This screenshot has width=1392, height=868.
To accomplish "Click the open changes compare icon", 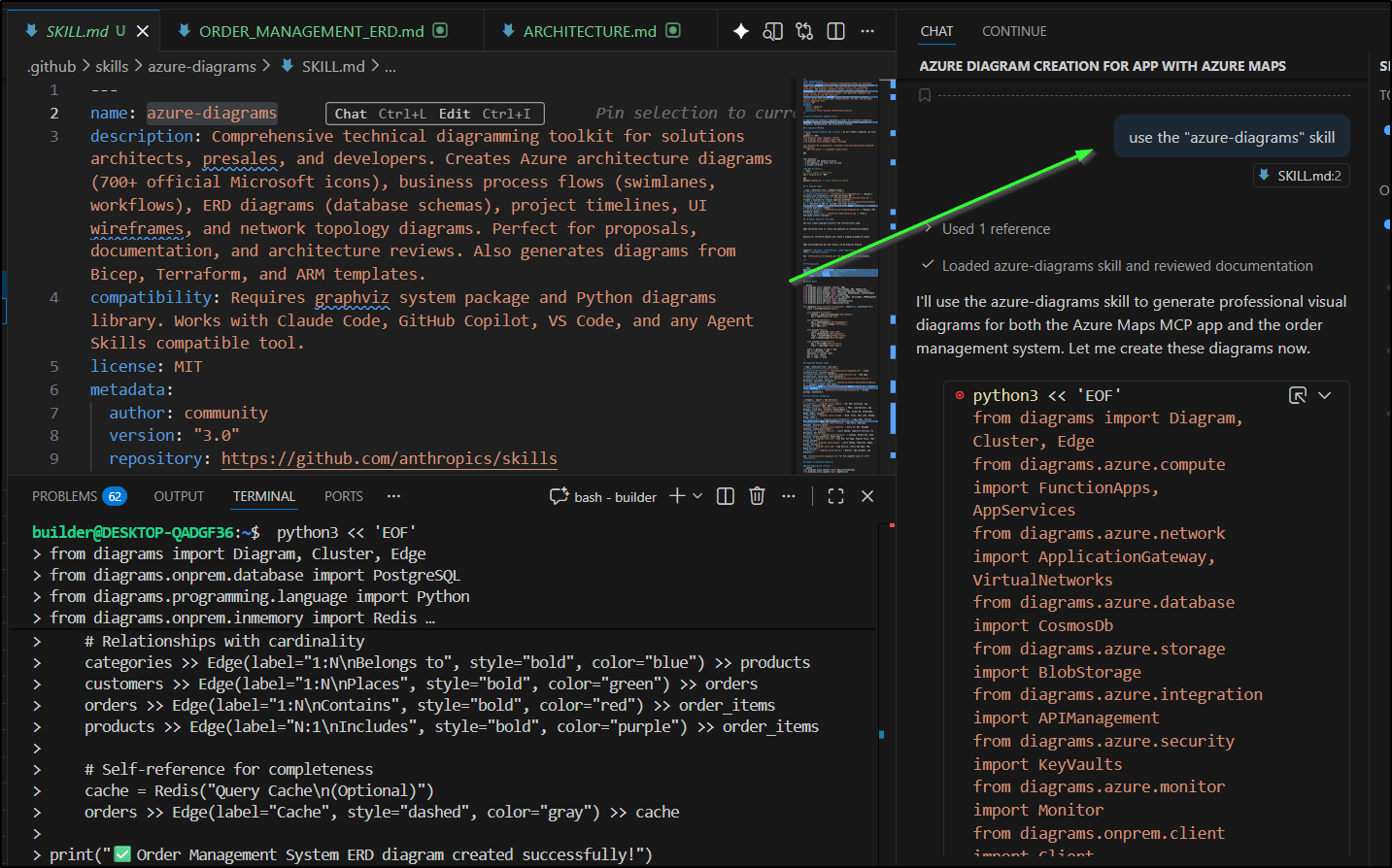I will [x=804, y=31].
